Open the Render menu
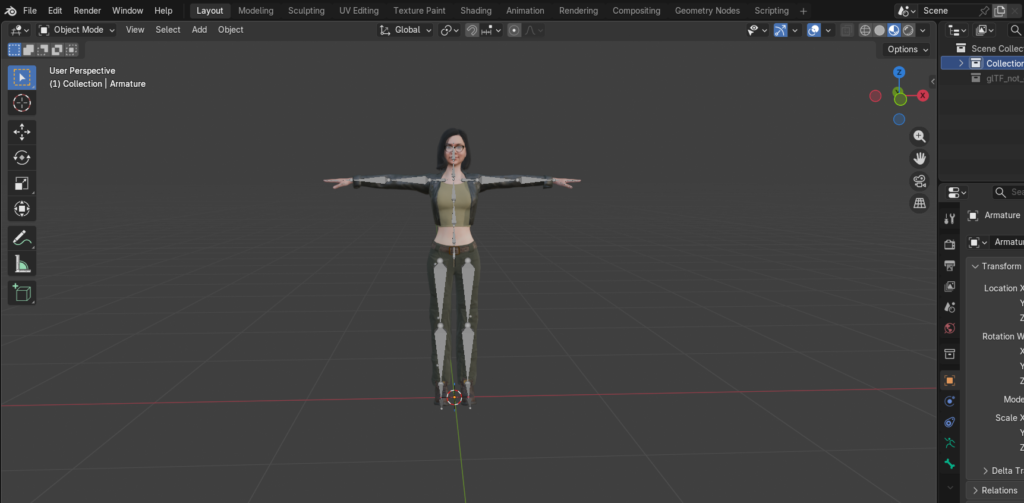Viewport: 1024px width, 503px height. pyautogui.click(x=87, y=10)
